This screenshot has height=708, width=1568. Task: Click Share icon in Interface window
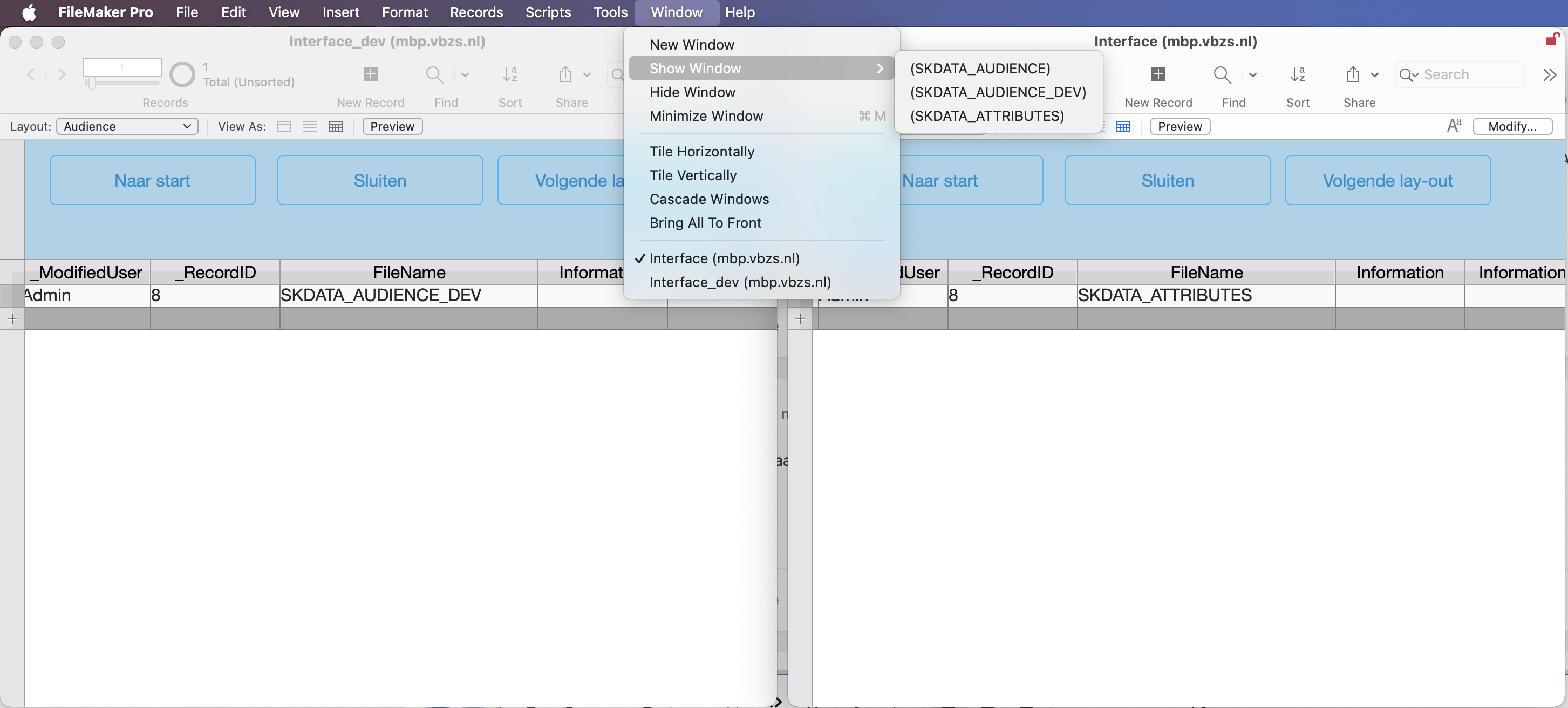tap(1353, 74)
